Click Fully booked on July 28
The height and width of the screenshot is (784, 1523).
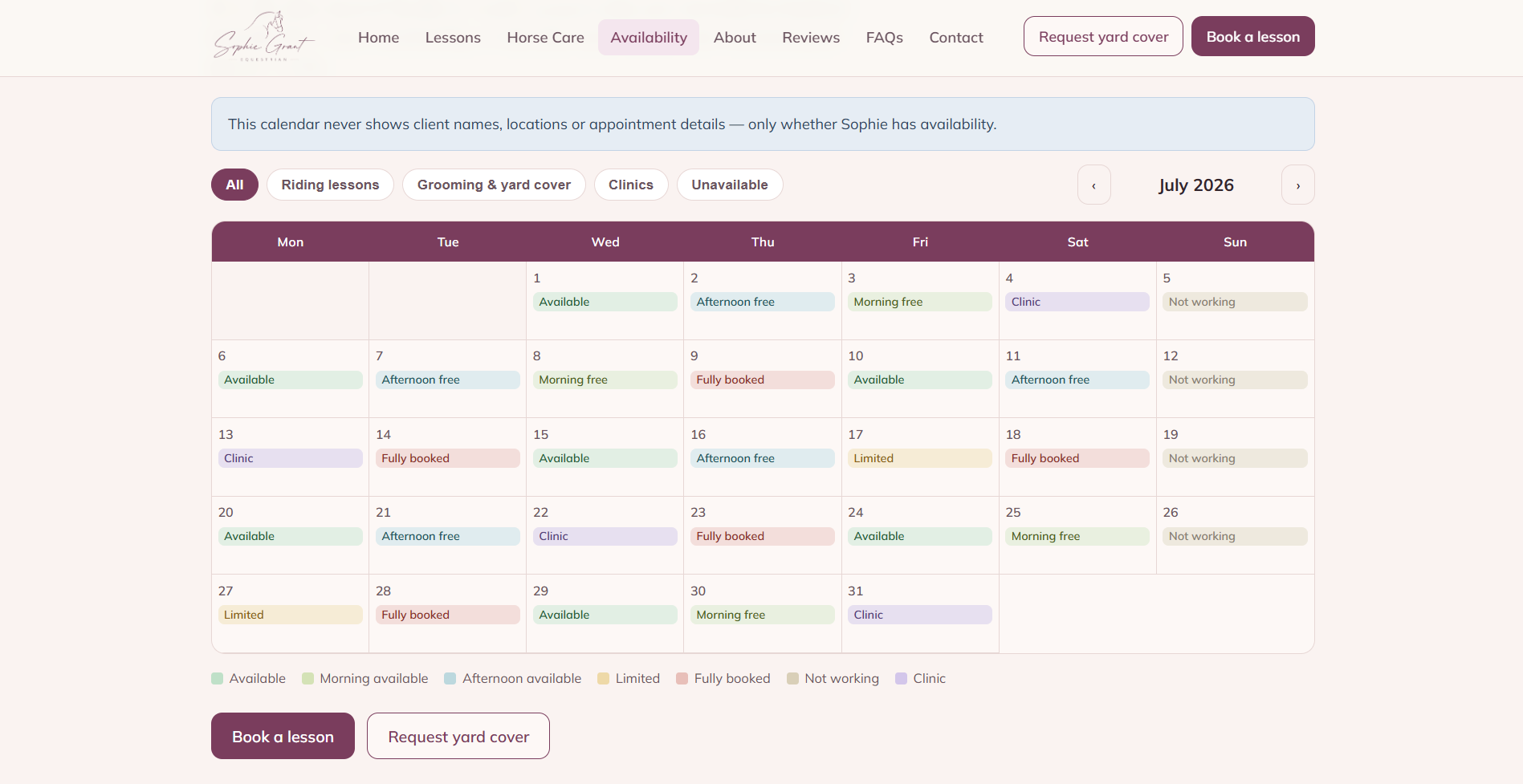tap(447, 615)
